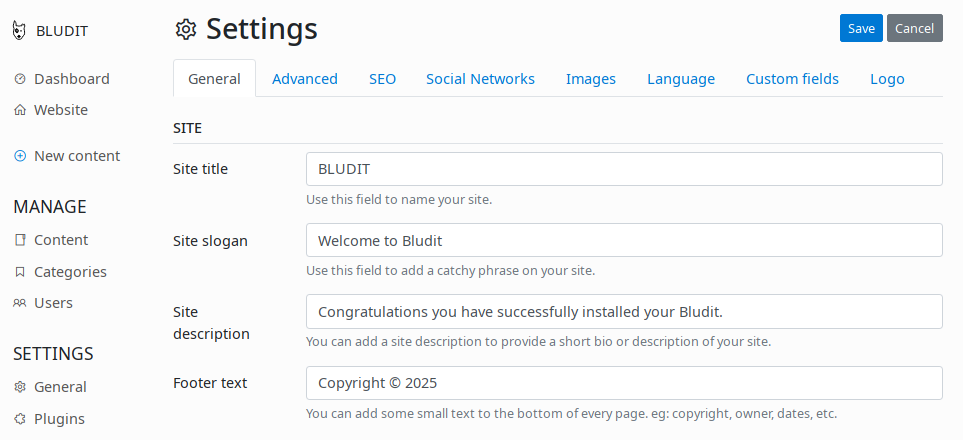Click the Website home icon

[x=20, y=110]
